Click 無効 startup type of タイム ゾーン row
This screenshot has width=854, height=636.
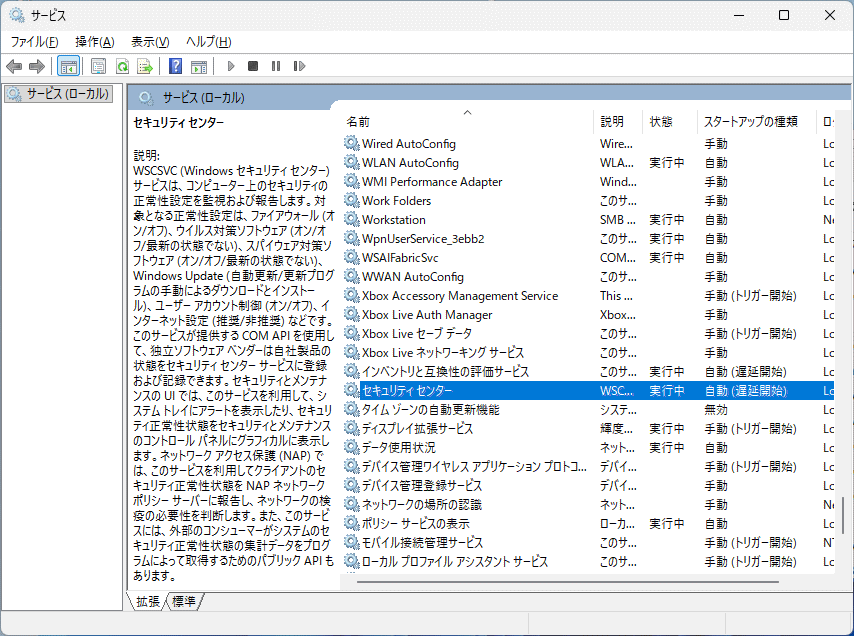coord(716,409)
